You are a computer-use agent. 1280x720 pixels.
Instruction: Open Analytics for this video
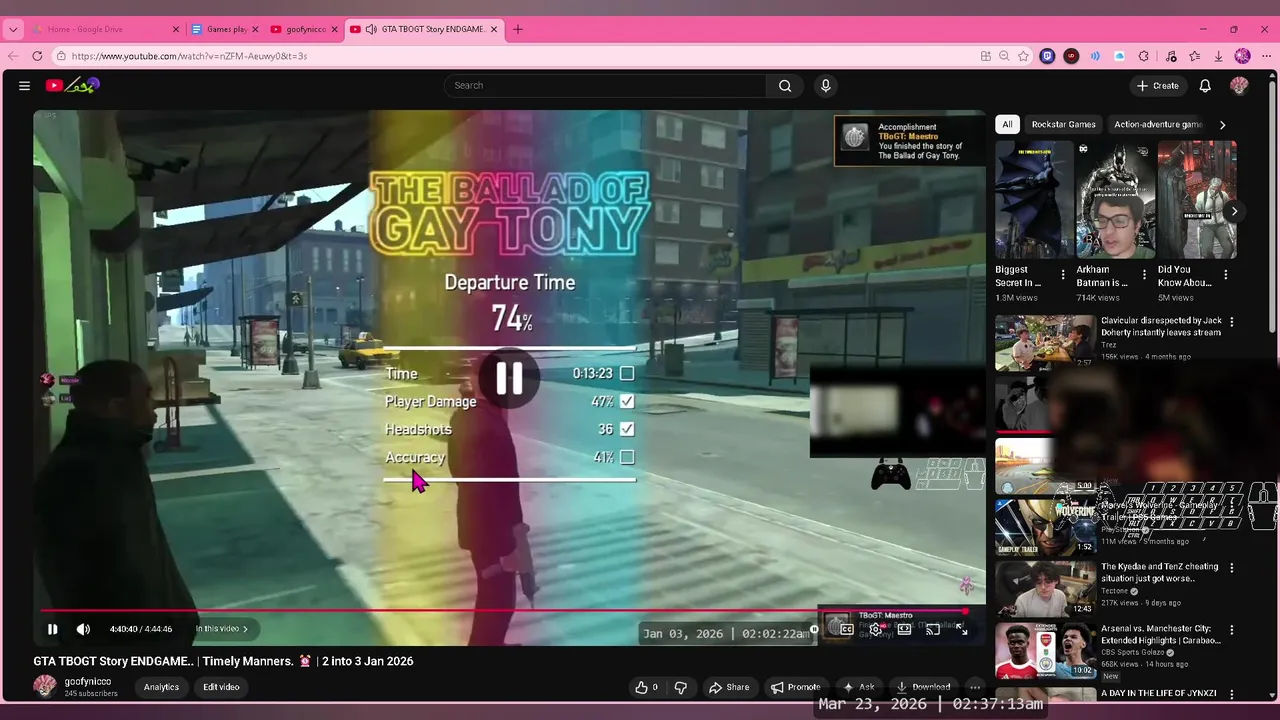(x=161, y=687)
